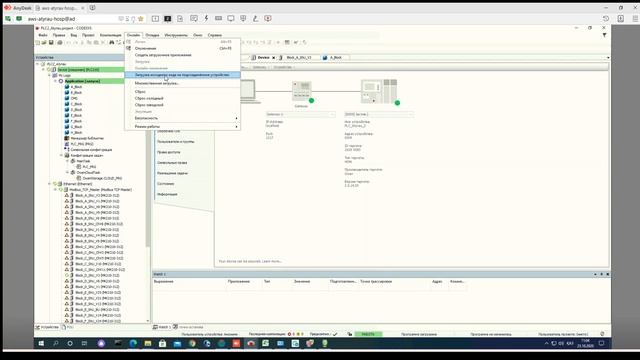This screenshot has height=360, width=640.
Task: Open the Безопасность submenu
Action: point(182,118)
